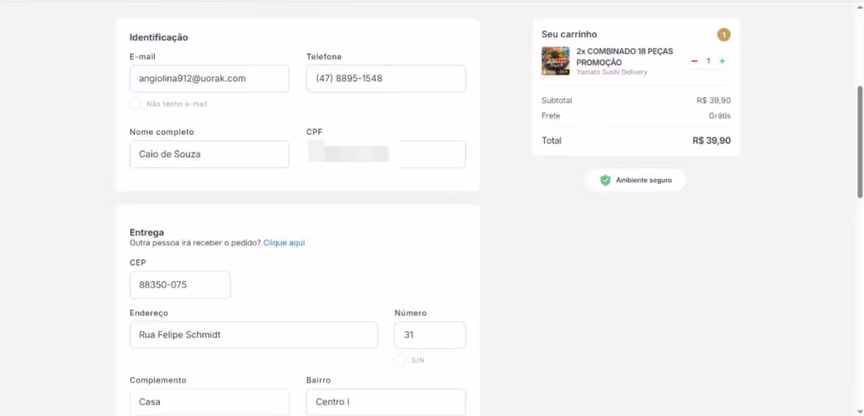
Task: Toggle the S/N no-number checkbox
Action: tap(400, 360)
